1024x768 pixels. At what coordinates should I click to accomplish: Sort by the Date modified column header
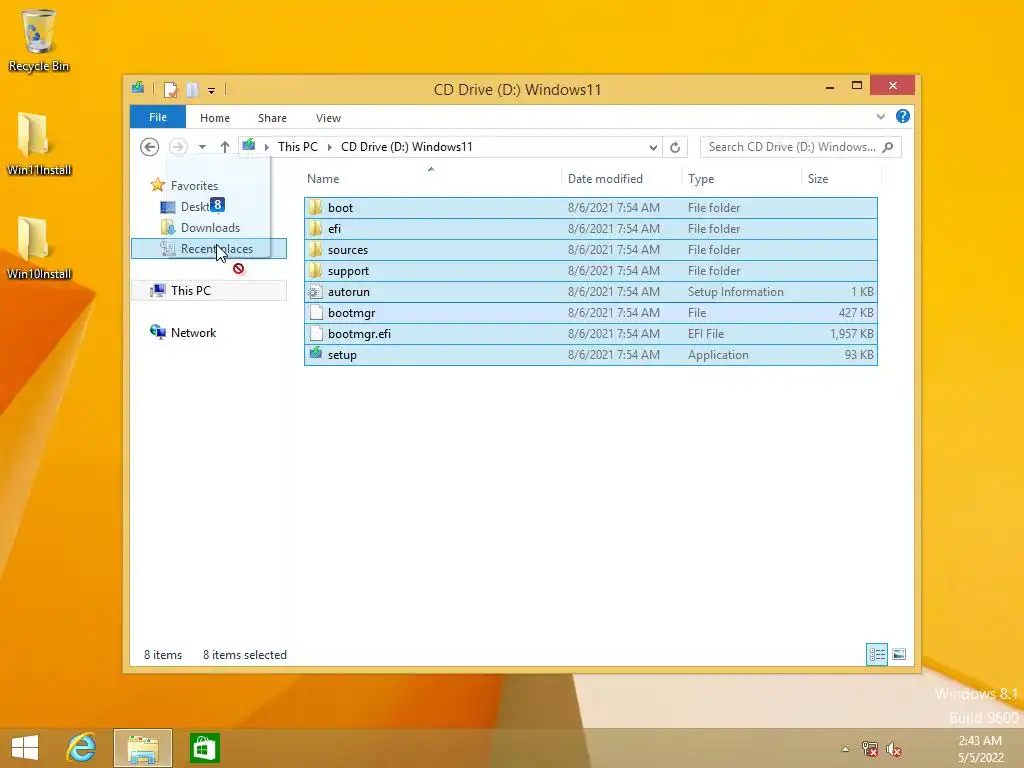621,178
